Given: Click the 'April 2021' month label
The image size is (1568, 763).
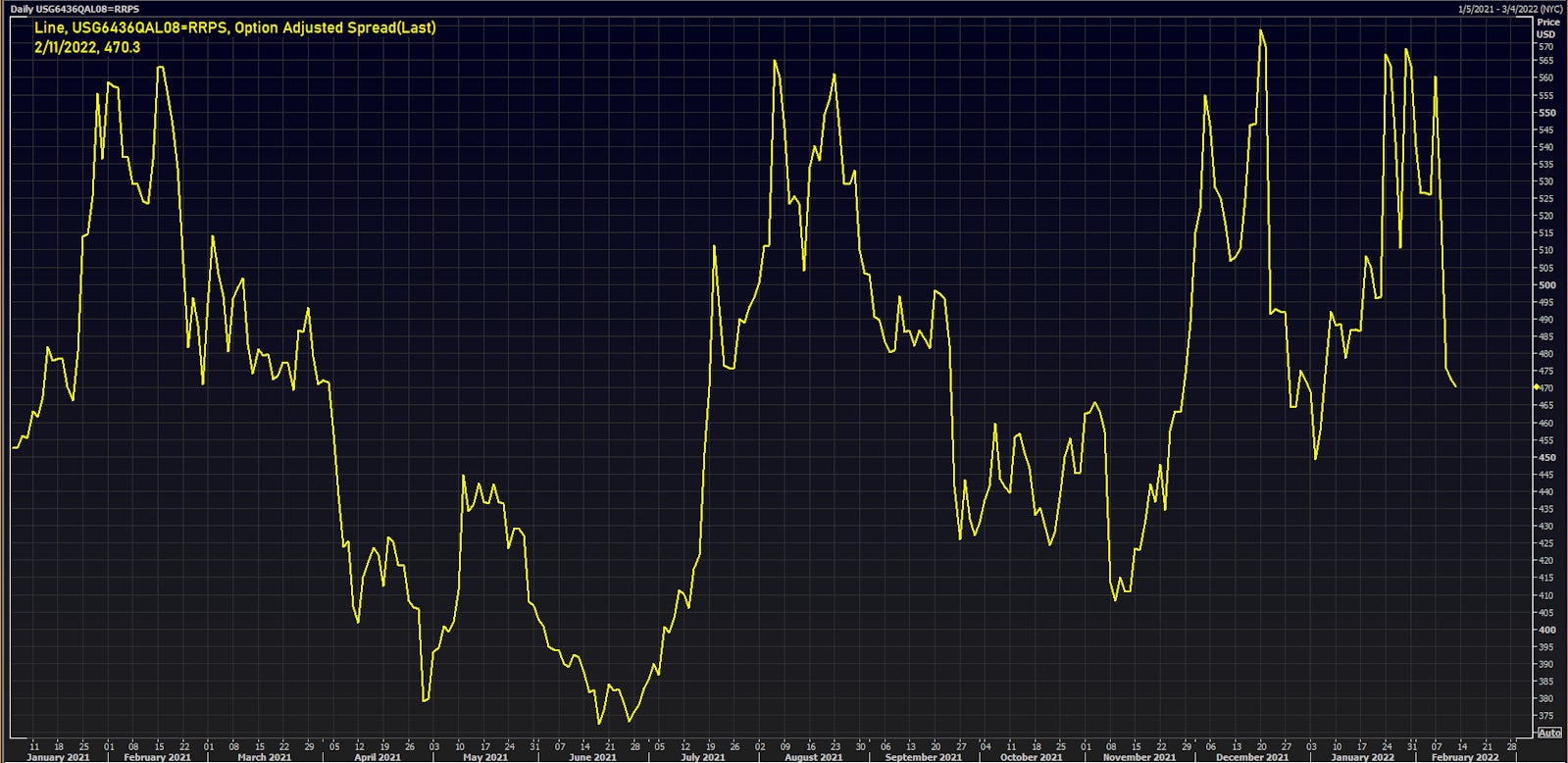Looking at the screenshot, I should coord(378,757).
